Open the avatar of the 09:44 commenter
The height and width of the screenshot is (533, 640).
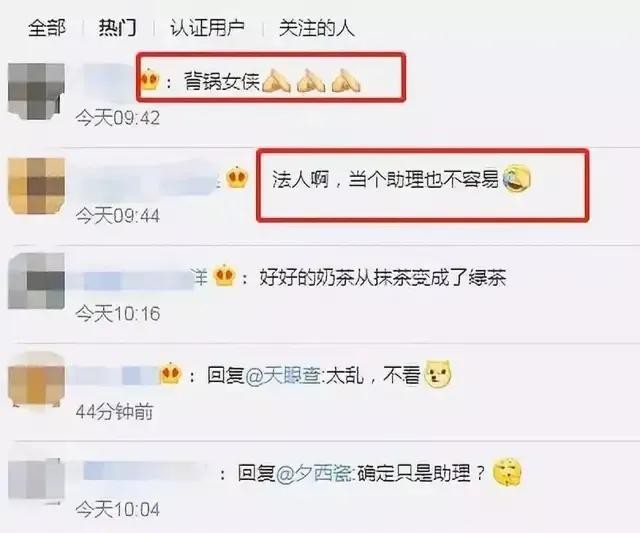click(36, 186)
